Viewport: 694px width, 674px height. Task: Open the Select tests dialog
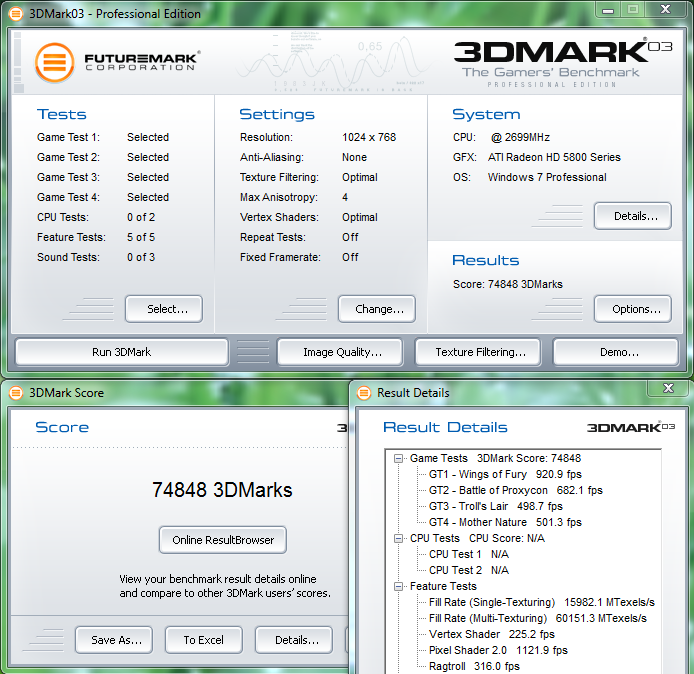[x=164, y=309]
